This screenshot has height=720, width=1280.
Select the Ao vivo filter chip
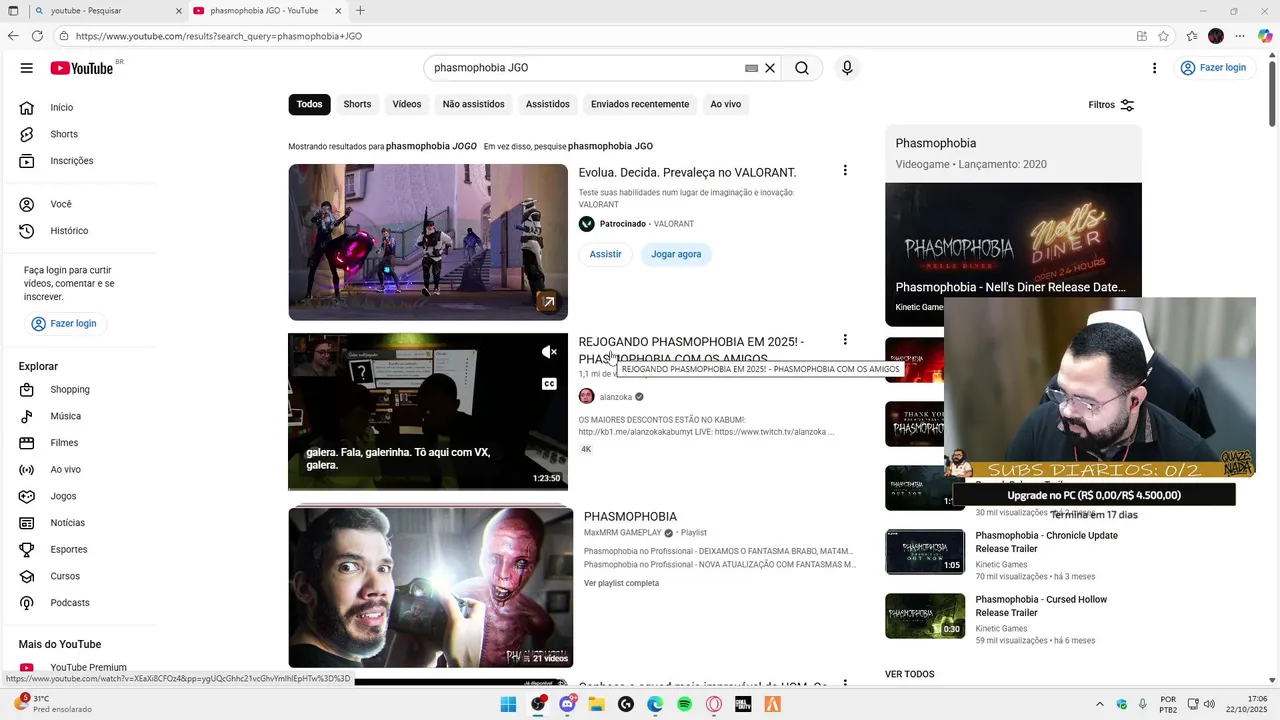(726, 104)
